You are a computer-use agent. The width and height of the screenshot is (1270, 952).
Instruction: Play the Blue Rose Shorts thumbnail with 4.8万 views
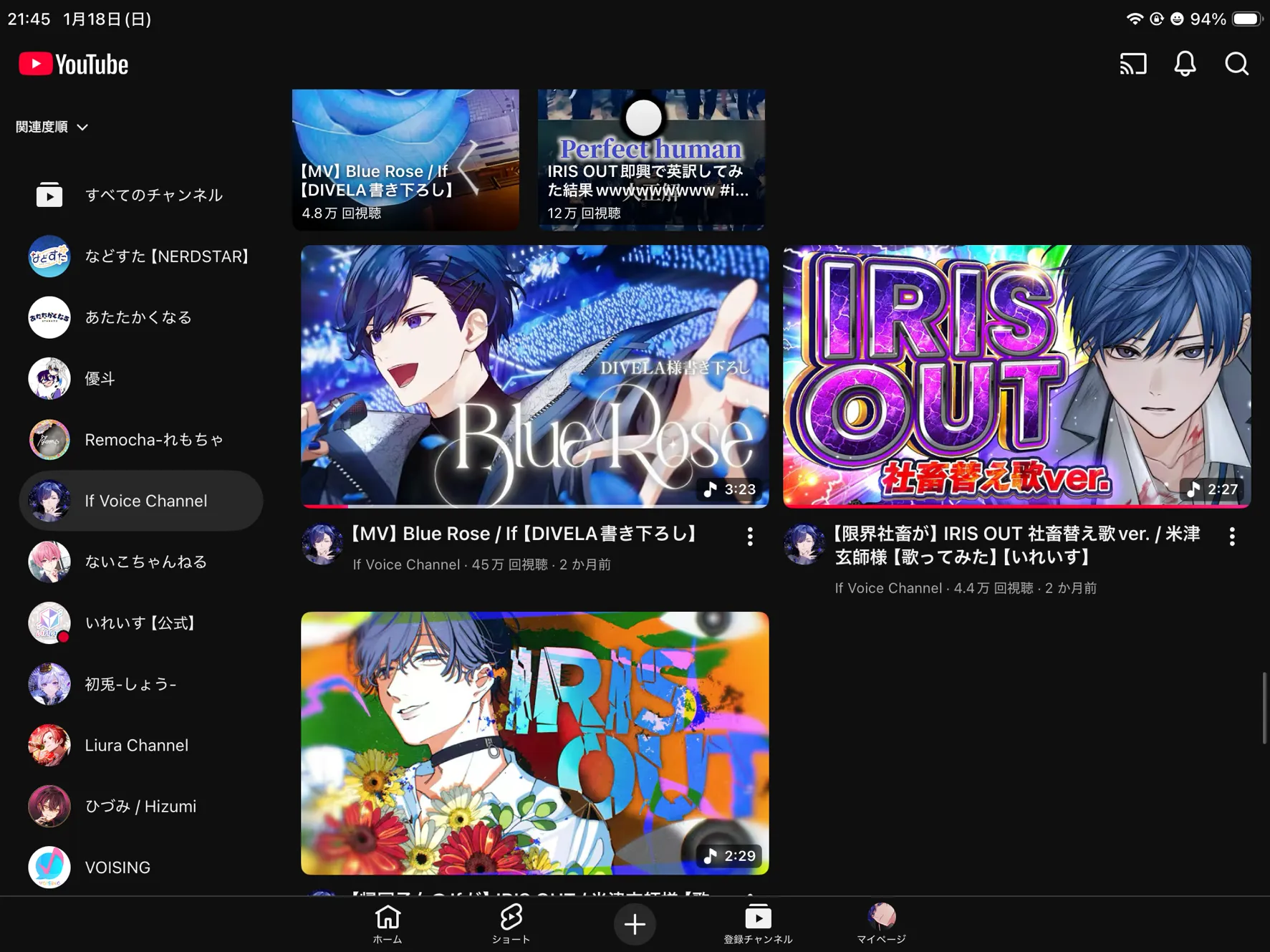(x=405, y=160)
